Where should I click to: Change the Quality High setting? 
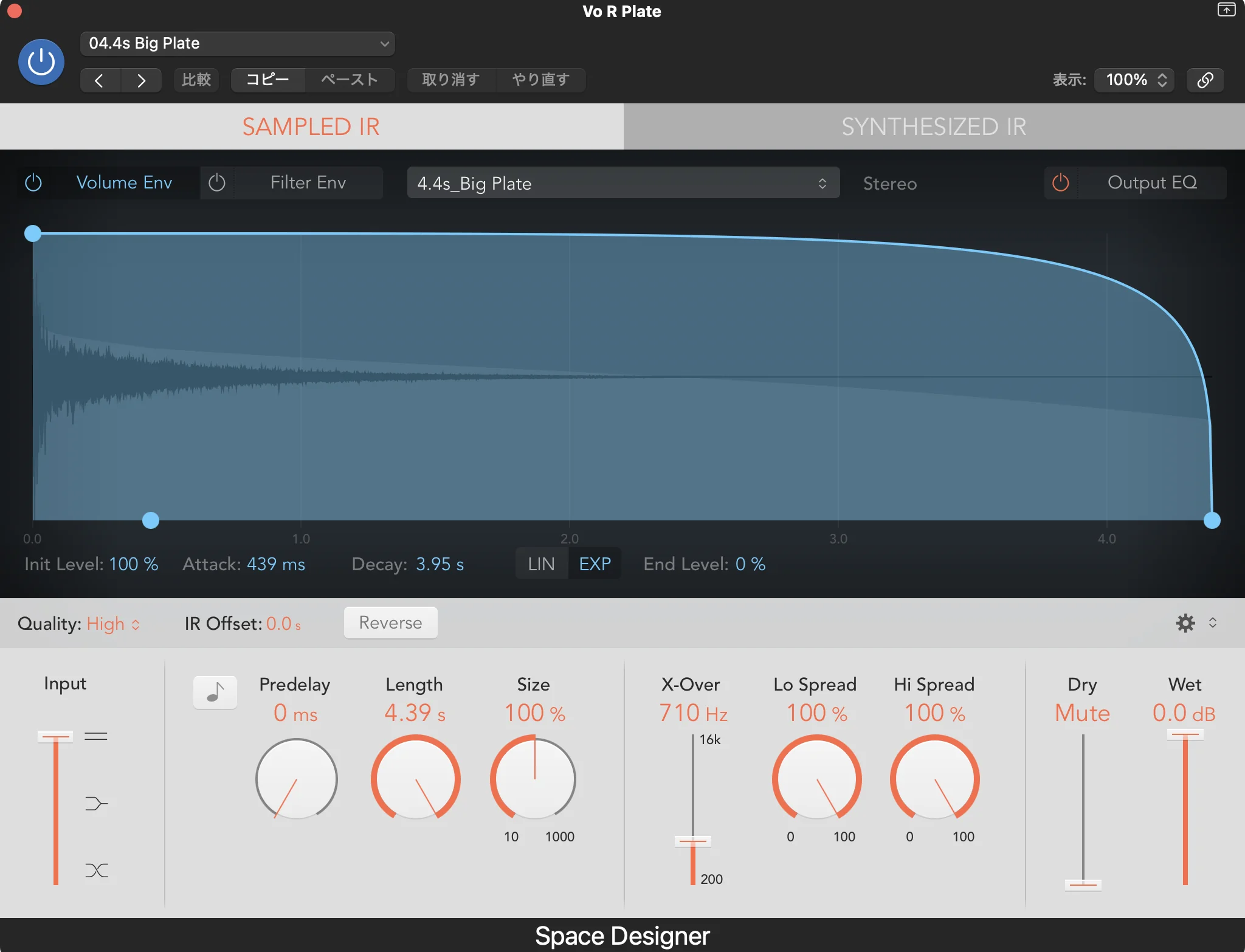coord(113,624)
